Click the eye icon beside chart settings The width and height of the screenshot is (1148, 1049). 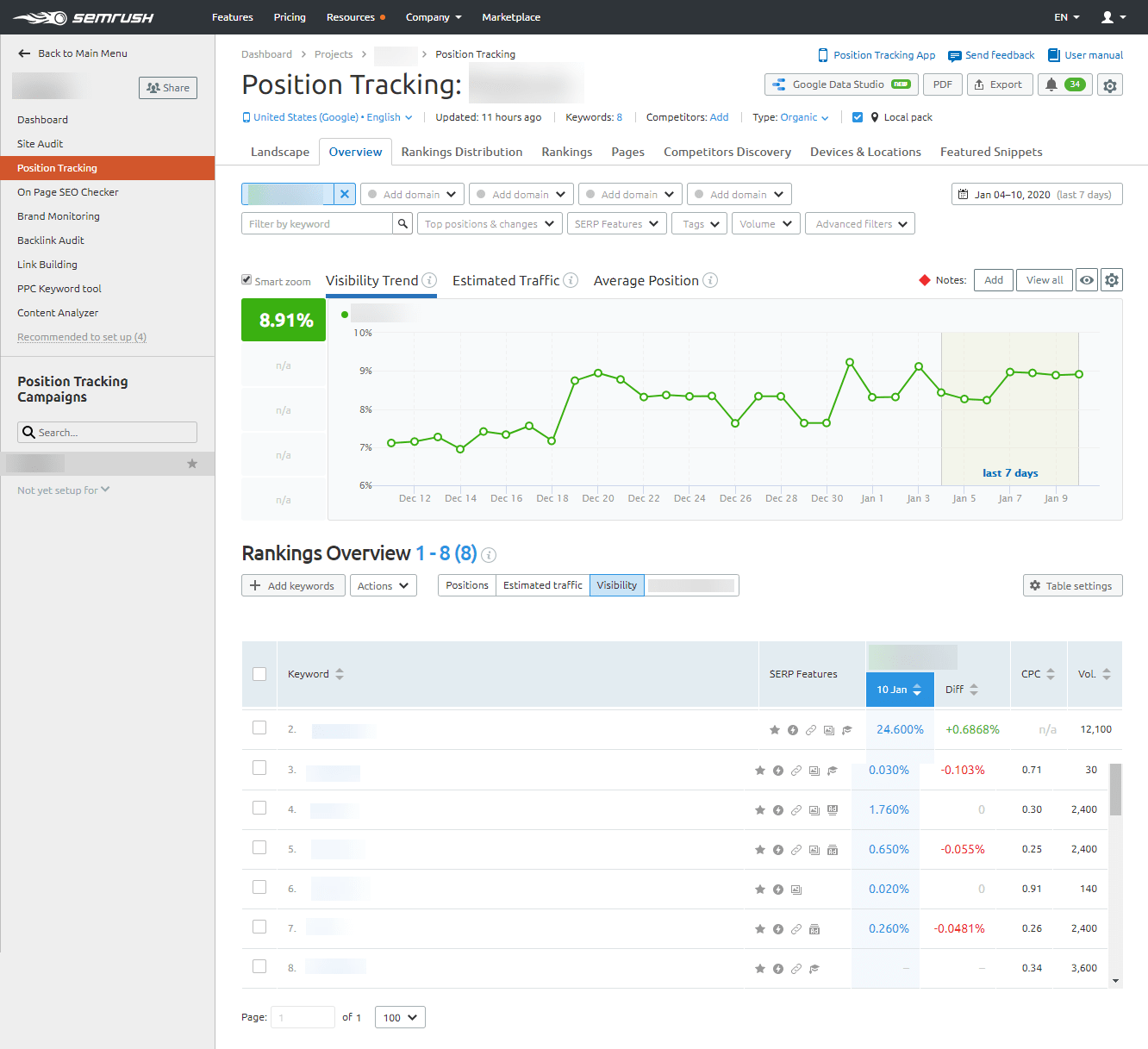click(1086, 280)
